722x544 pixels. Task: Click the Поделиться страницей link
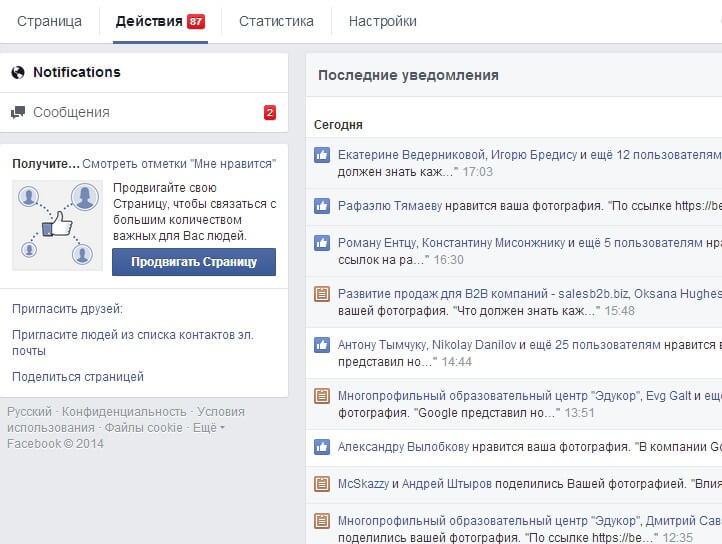point(78,377)
